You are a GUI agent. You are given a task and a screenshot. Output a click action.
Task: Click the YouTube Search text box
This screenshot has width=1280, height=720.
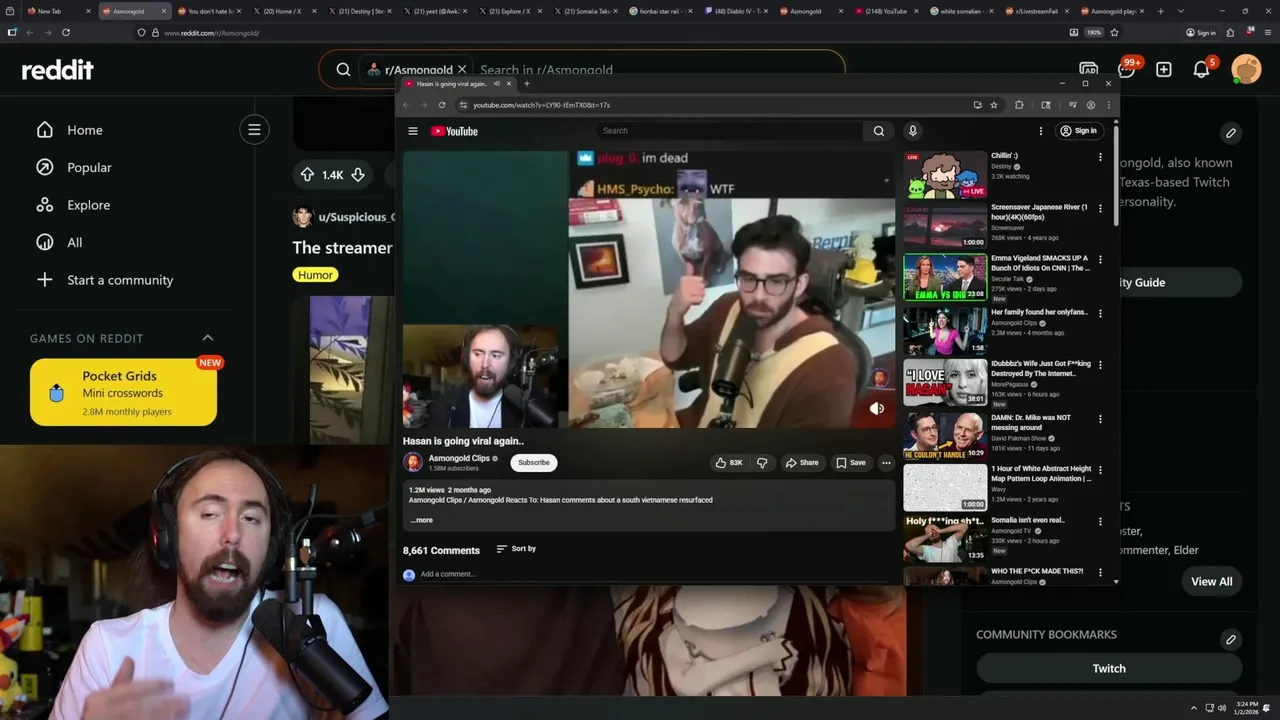point(730,131)
